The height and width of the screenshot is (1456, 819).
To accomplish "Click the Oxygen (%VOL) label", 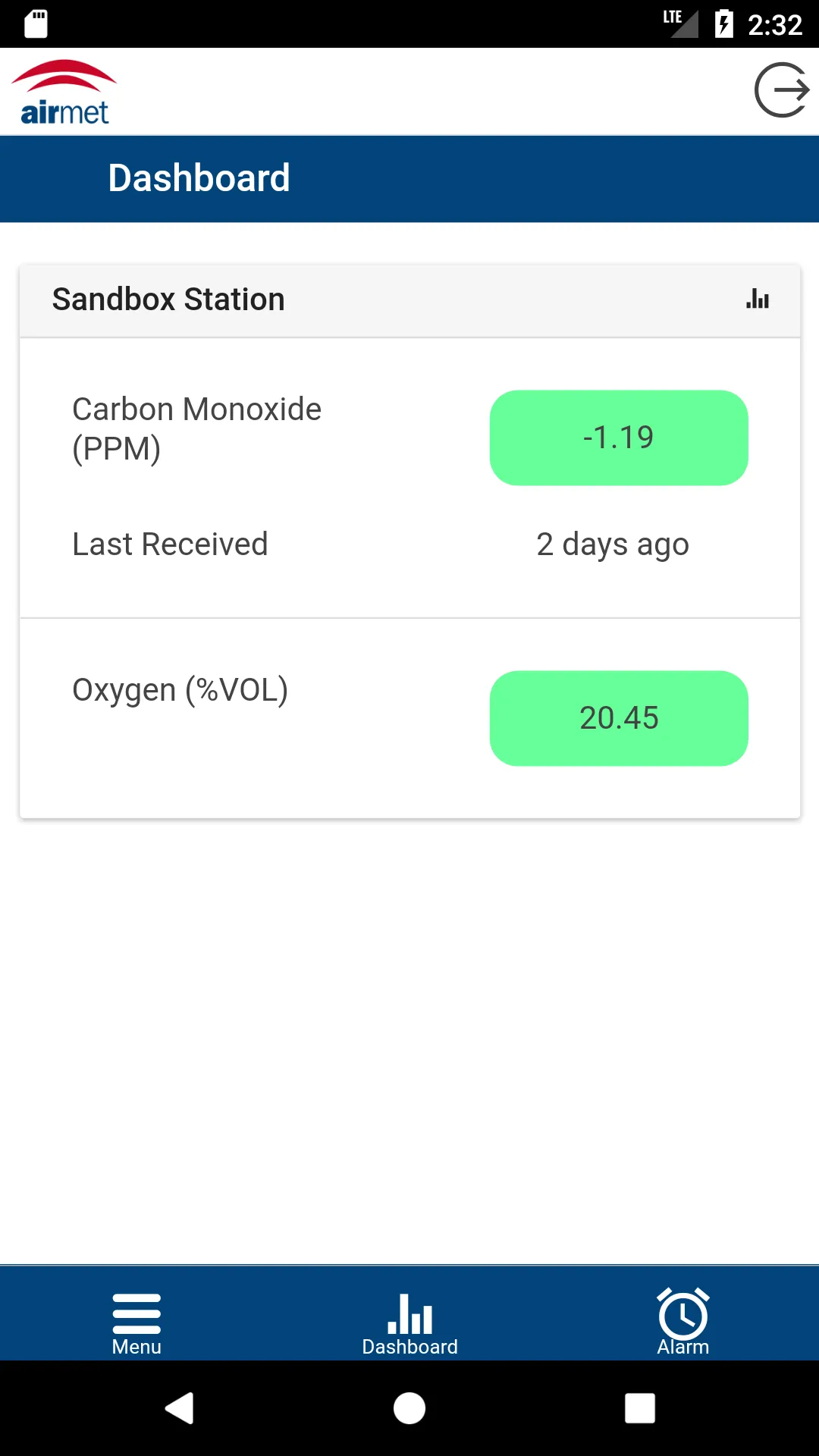I will [x=180, y=691].
